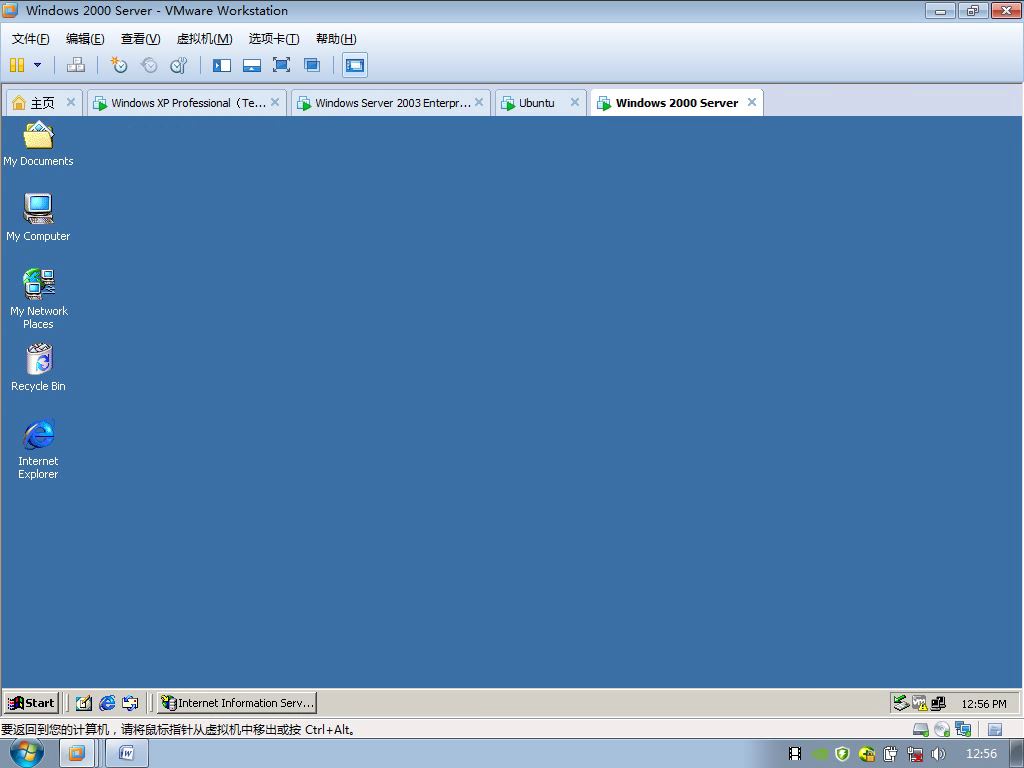This screenshot has height=768, width=1024.
Task: Toggle the thumbnail bar view icon
Action: (x=251, y=65)
